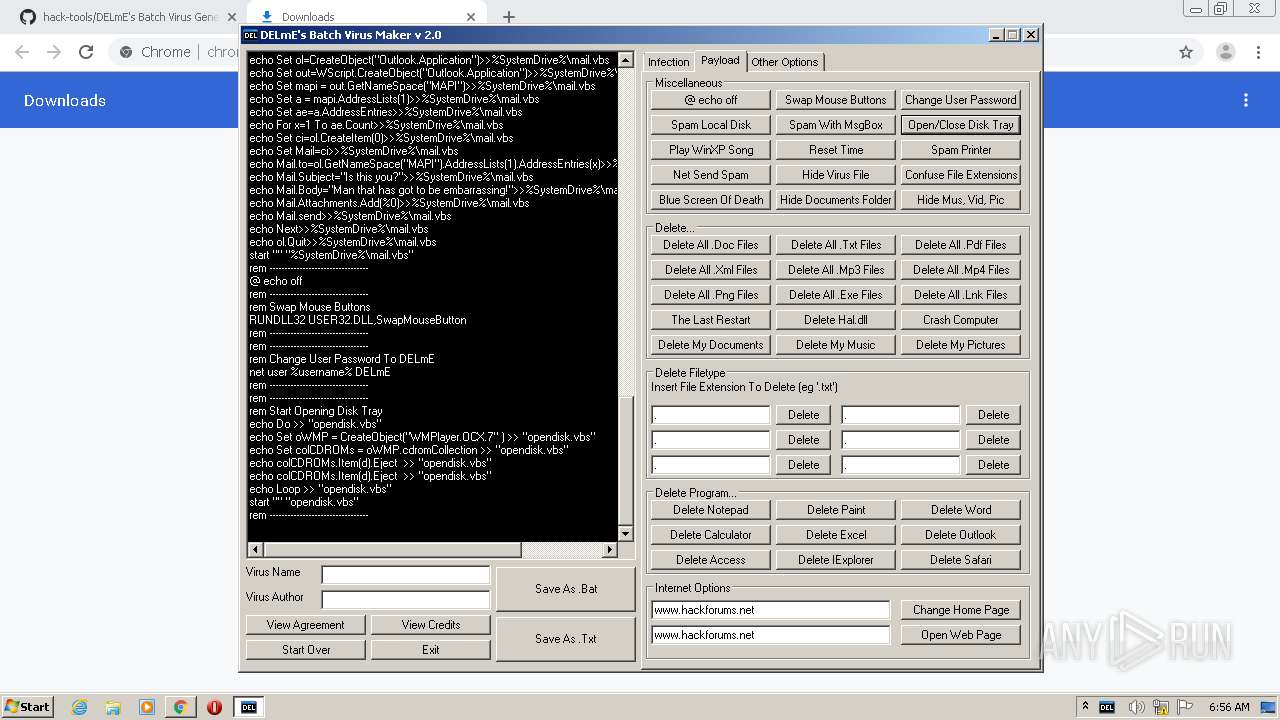1280x720 pixels.
Task: Focus the Open Web Page URL field
Action: tap(770, 635)
